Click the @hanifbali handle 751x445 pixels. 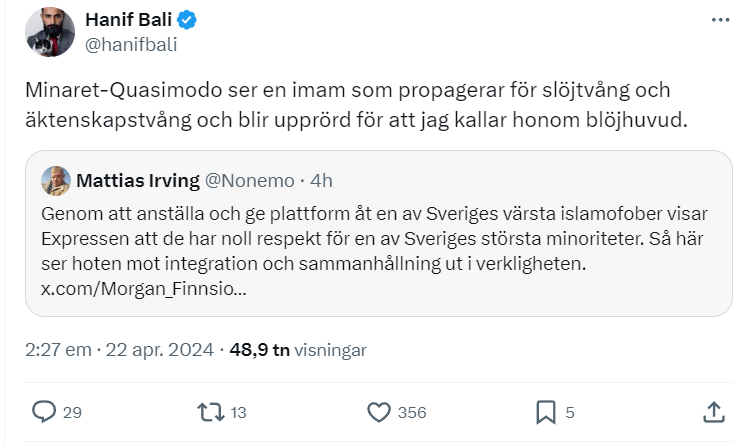tap(128, 44)
